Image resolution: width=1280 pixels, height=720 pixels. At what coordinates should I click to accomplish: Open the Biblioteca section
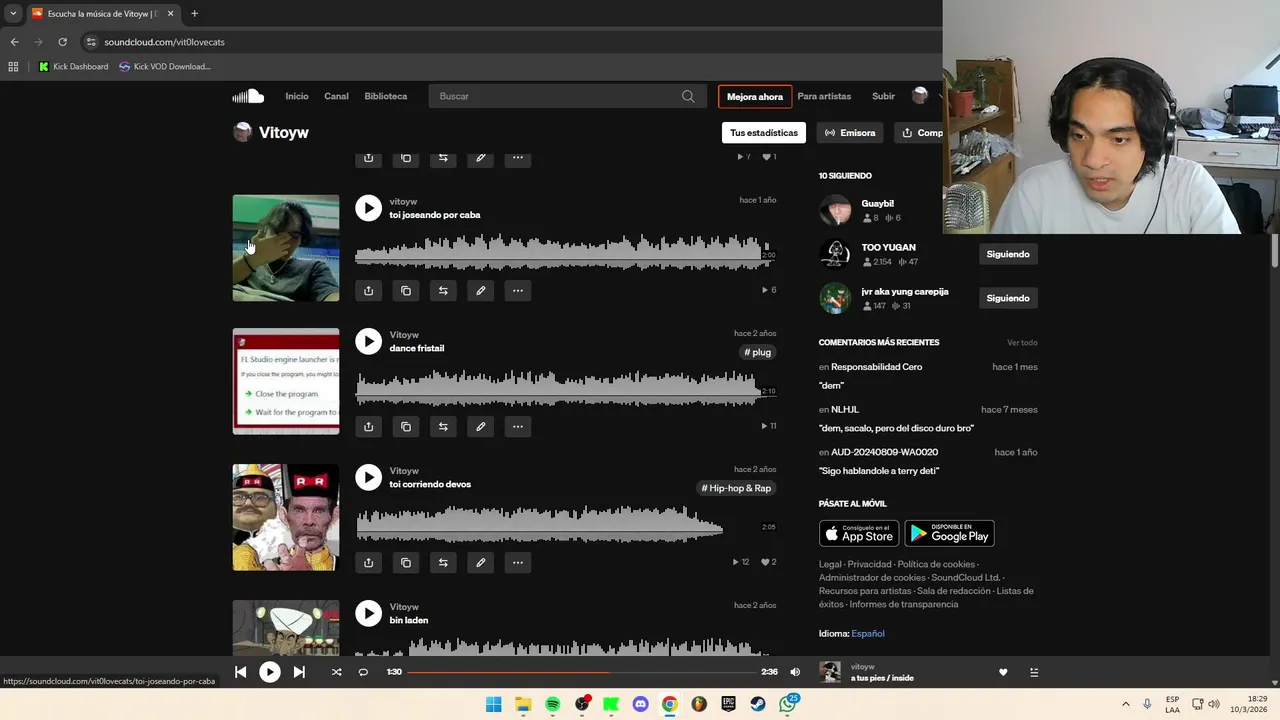tap(386, 96)
